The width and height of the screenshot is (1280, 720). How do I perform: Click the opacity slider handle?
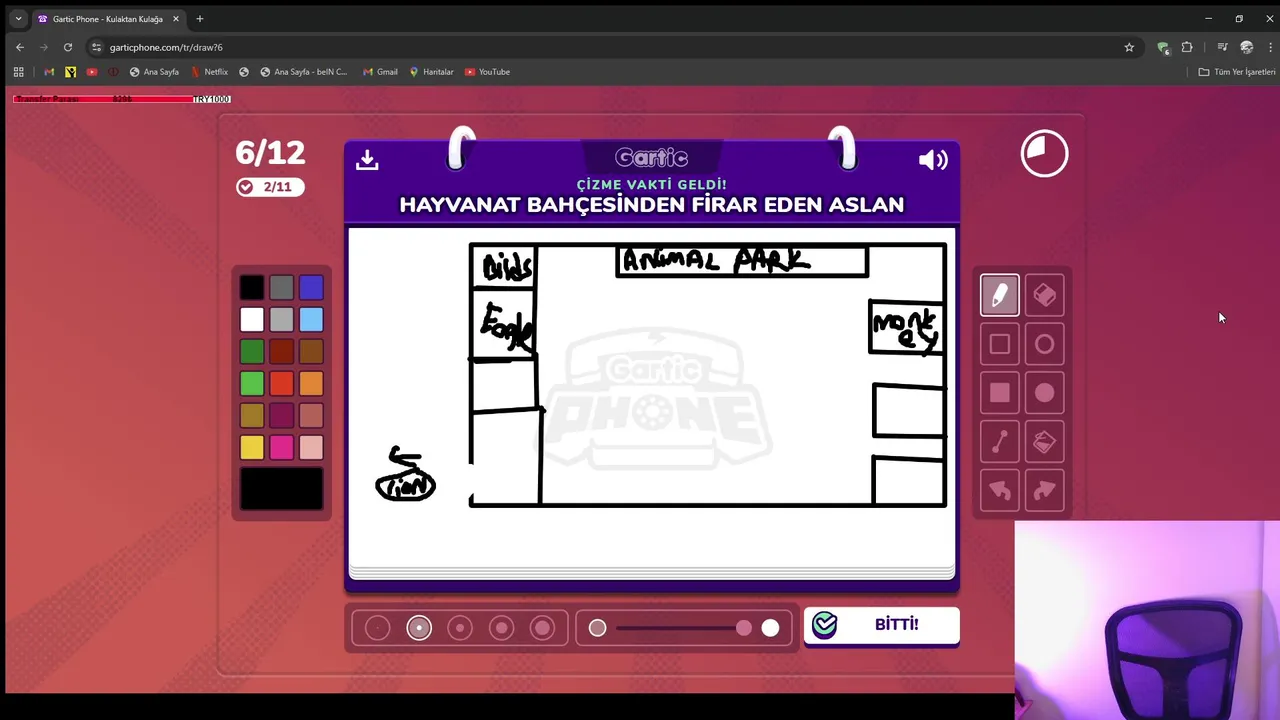point(744,628)
